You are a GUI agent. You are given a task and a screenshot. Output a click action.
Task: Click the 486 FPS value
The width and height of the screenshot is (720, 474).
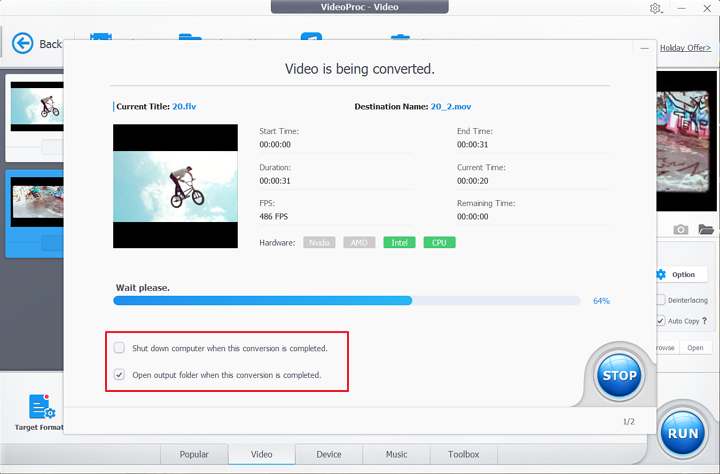coord(274,216)
